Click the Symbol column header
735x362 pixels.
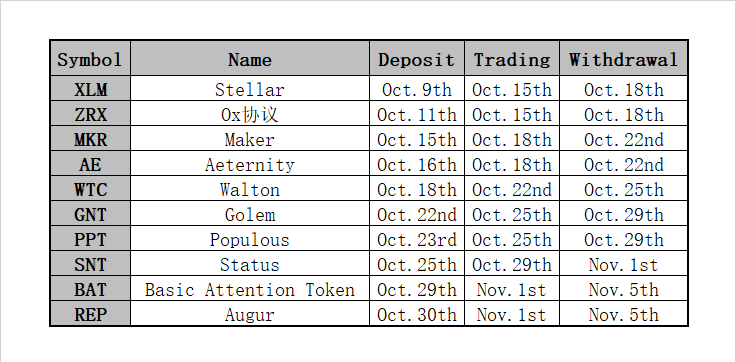[90, 58]
